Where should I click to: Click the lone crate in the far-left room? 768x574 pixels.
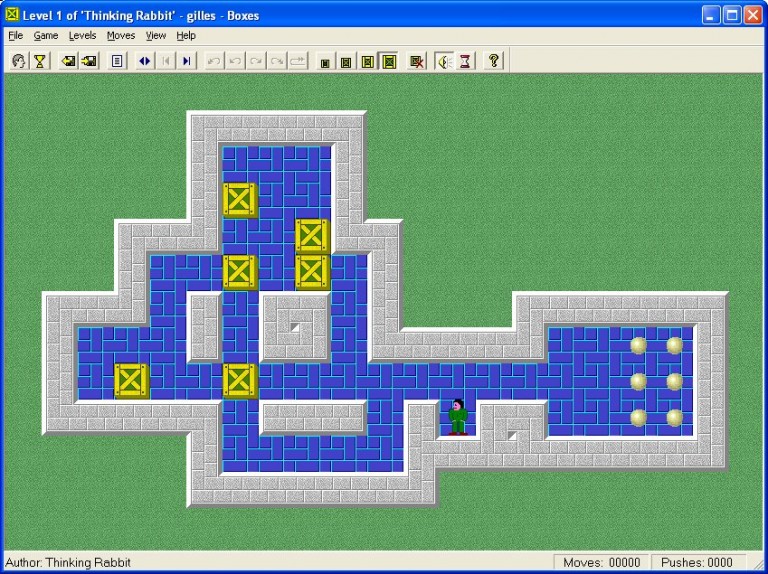[131, 381]
